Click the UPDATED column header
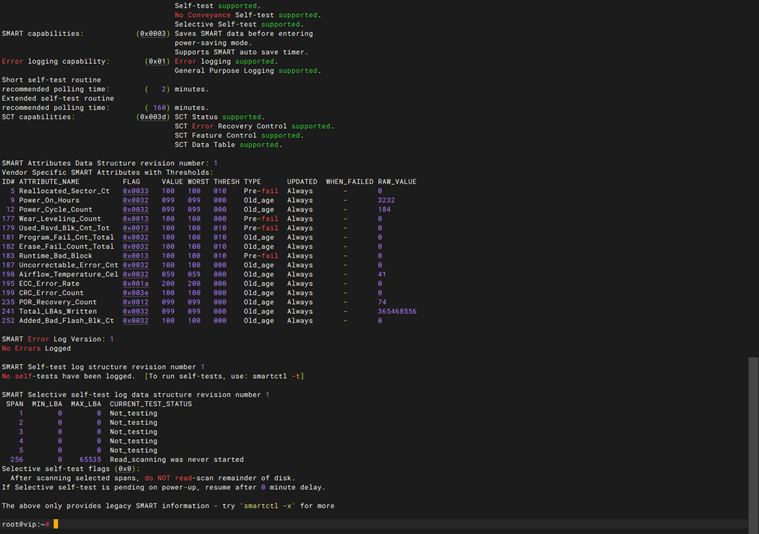This screenshot has width=759, height=534. (302, 182)
